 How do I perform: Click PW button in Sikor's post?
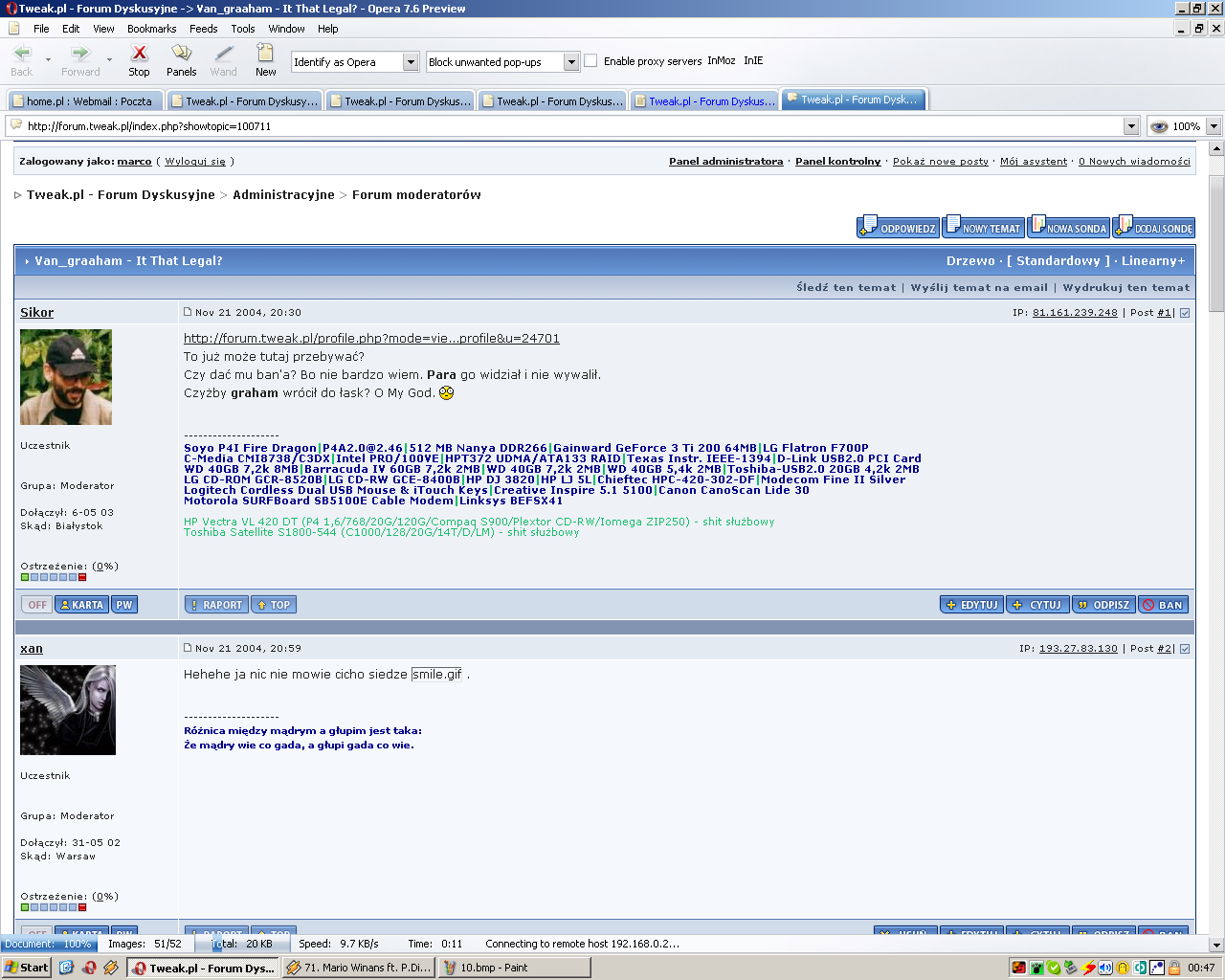(x=124, y=605)
